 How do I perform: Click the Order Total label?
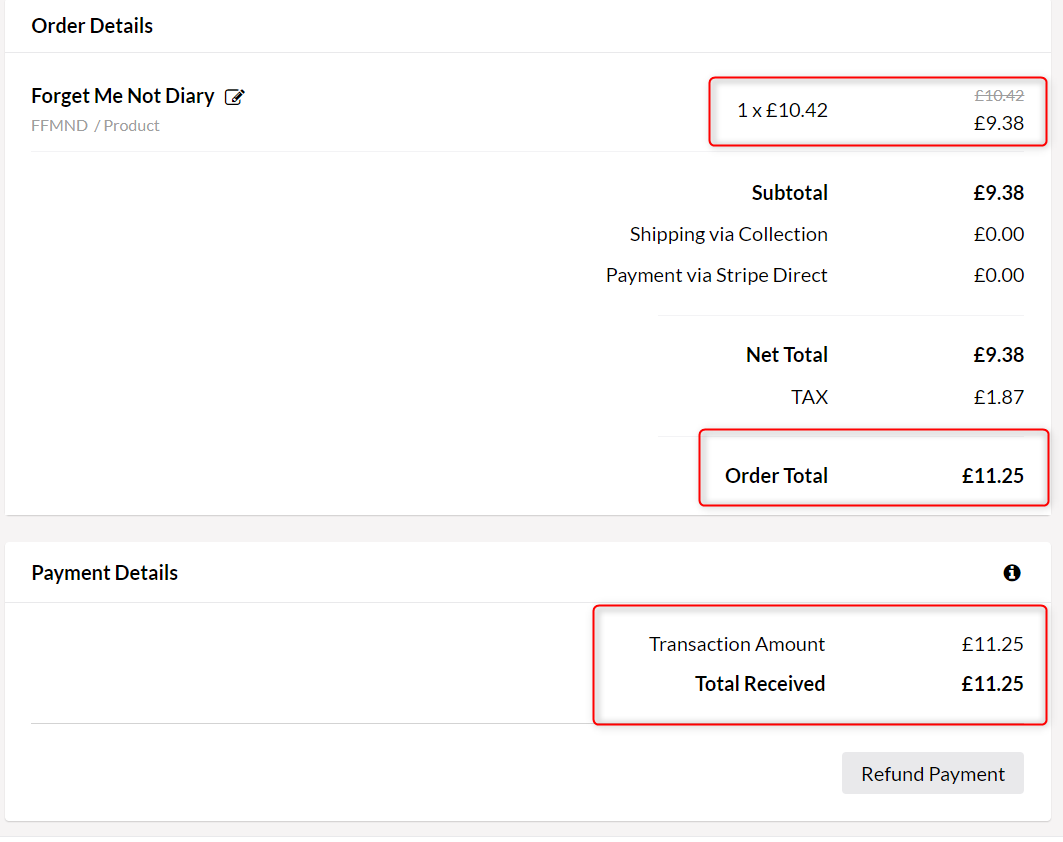776,476
